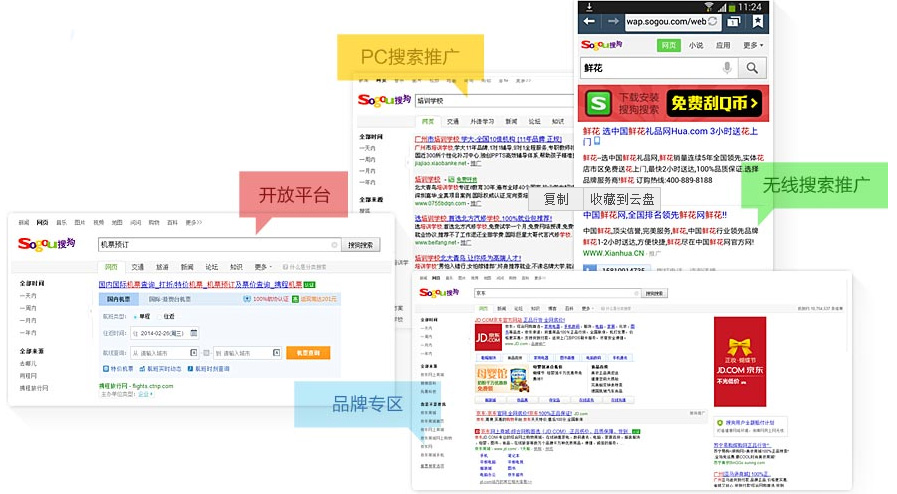The height and width of the screenshot is (494, 897).
Task: Tap the 免费刮Q币 banner button
Action: (714, 103)
